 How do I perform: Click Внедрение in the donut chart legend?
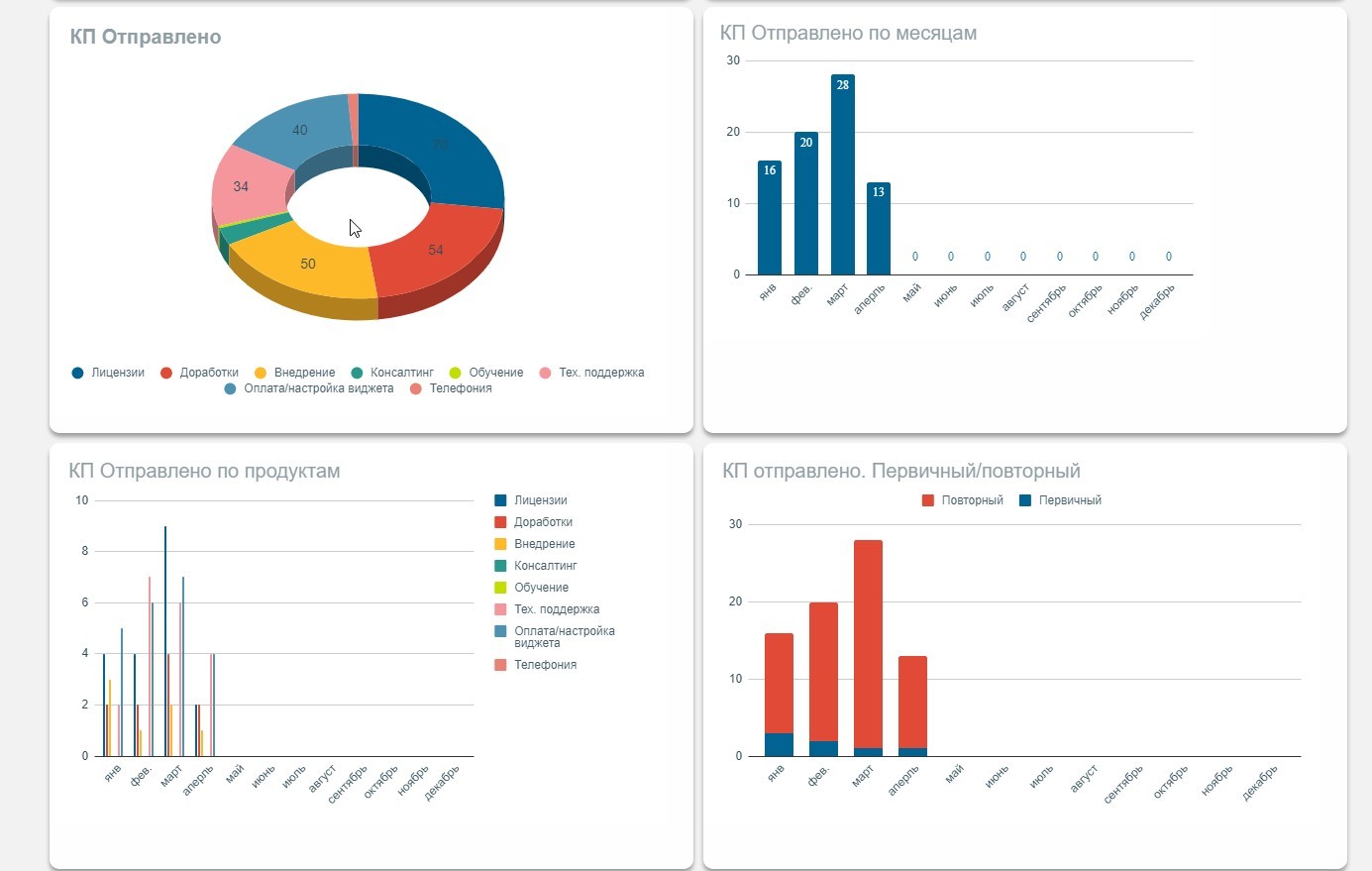pyautogui.click(x=295, y=373)
